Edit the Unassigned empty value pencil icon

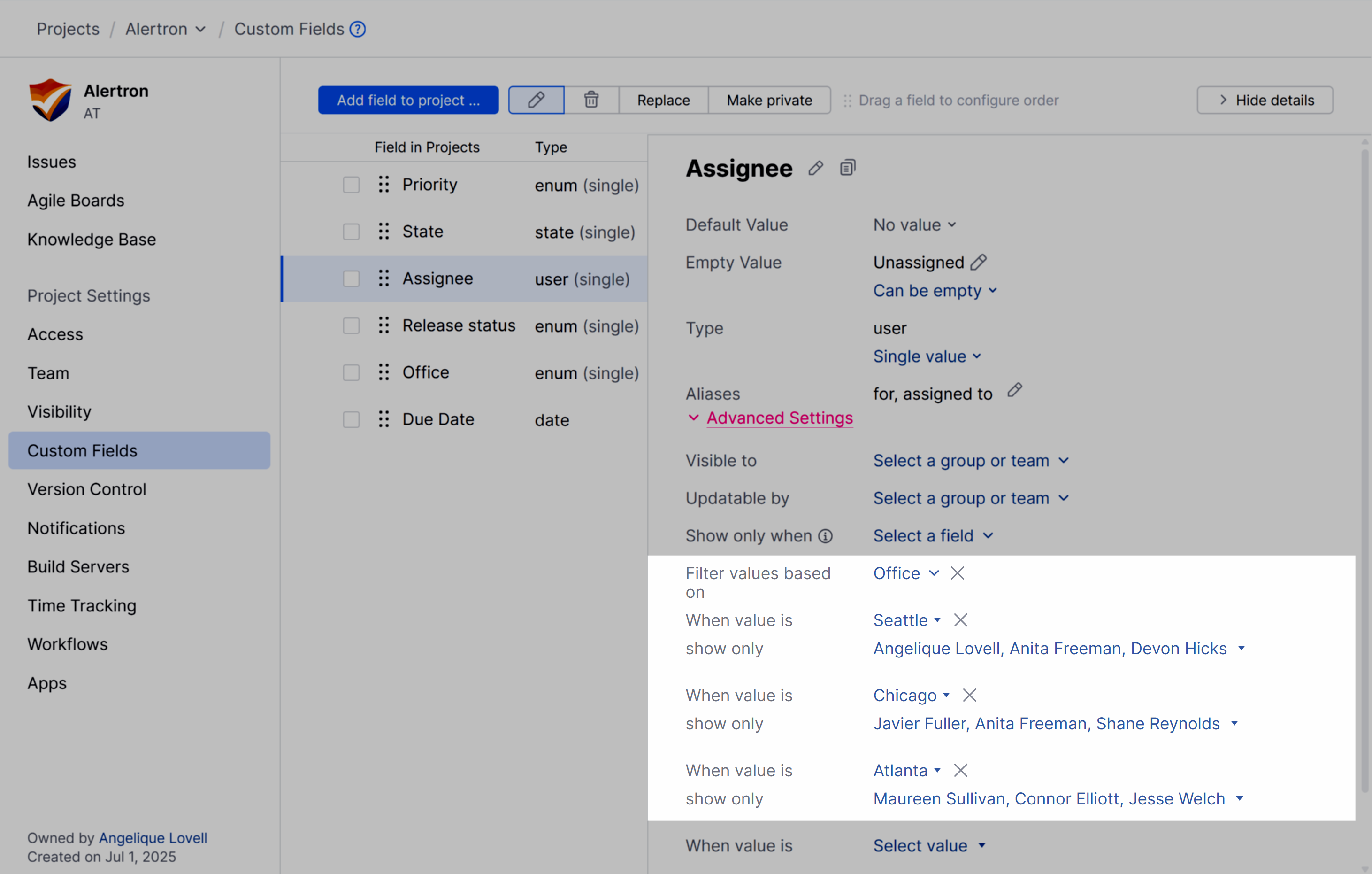(978, 262)
